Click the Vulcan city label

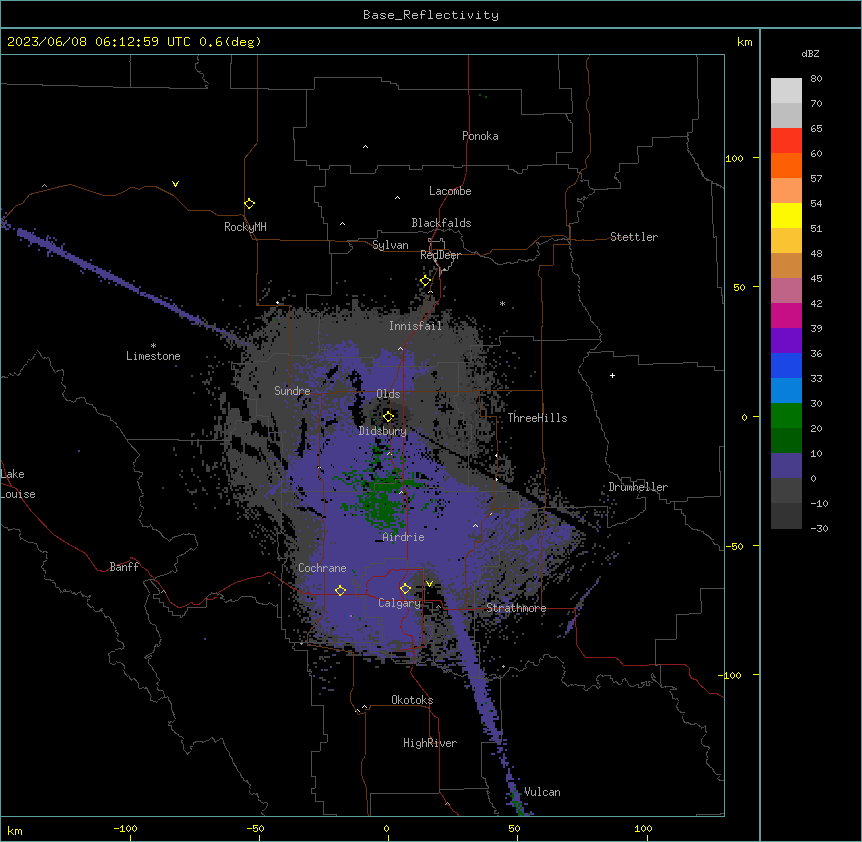click(542, 792)
